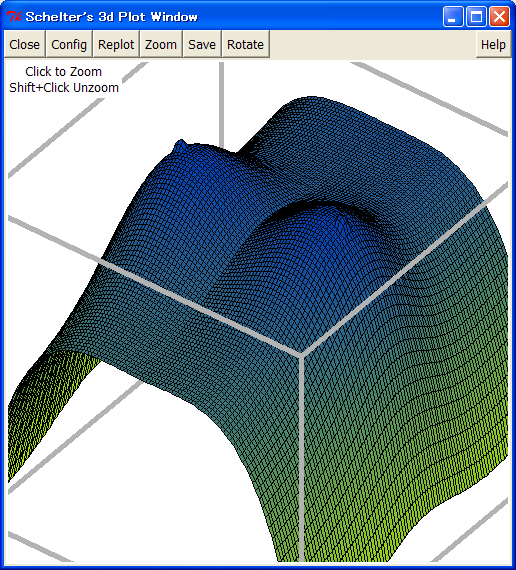Save the current plot
This screenshot has width=516, height=570.
pyautogui.click(x=202, y=44)
